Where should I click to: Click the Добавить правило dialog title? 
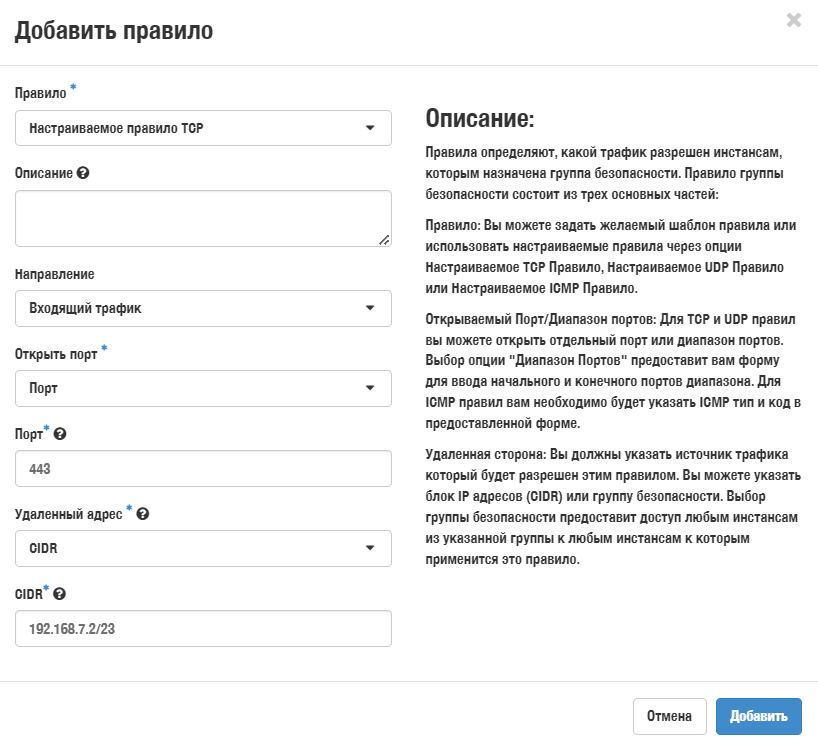114,31
